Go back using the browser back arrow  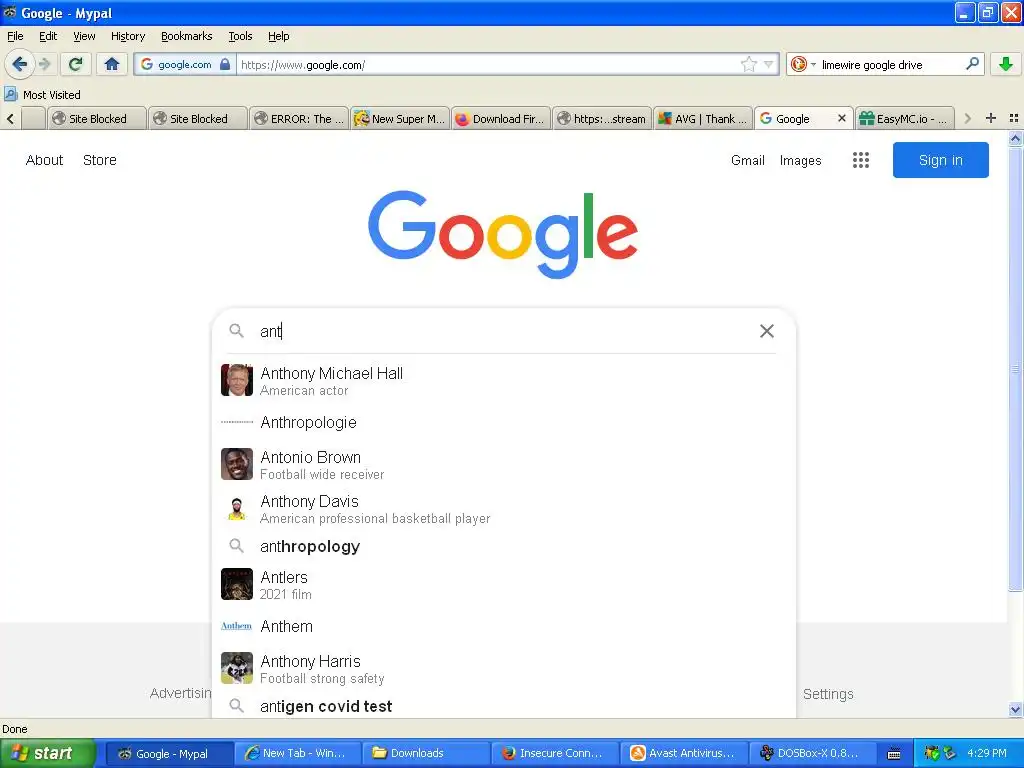[19, 64]
